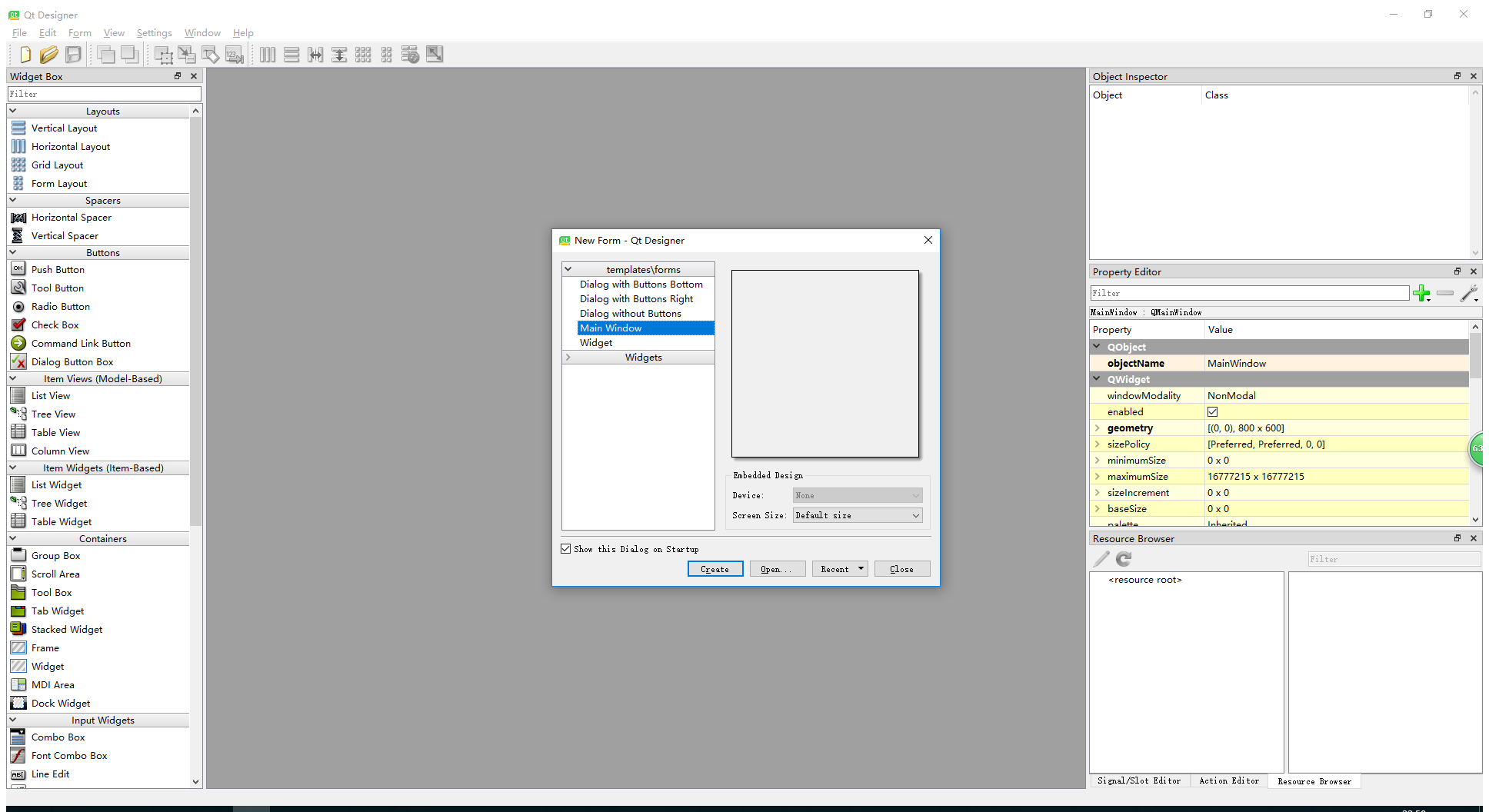The height and width of the screenshot is (812, 1489).
Task: Open the Form menu
Action: click(79, 32)
